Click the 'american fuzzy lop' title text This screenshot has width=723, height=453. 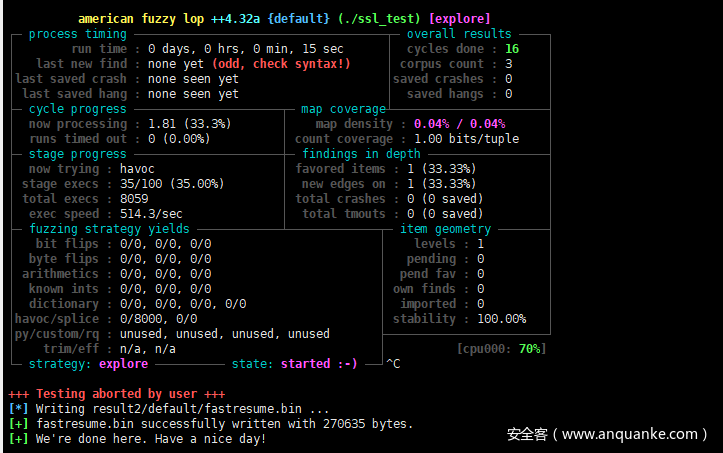pos(141,19)
